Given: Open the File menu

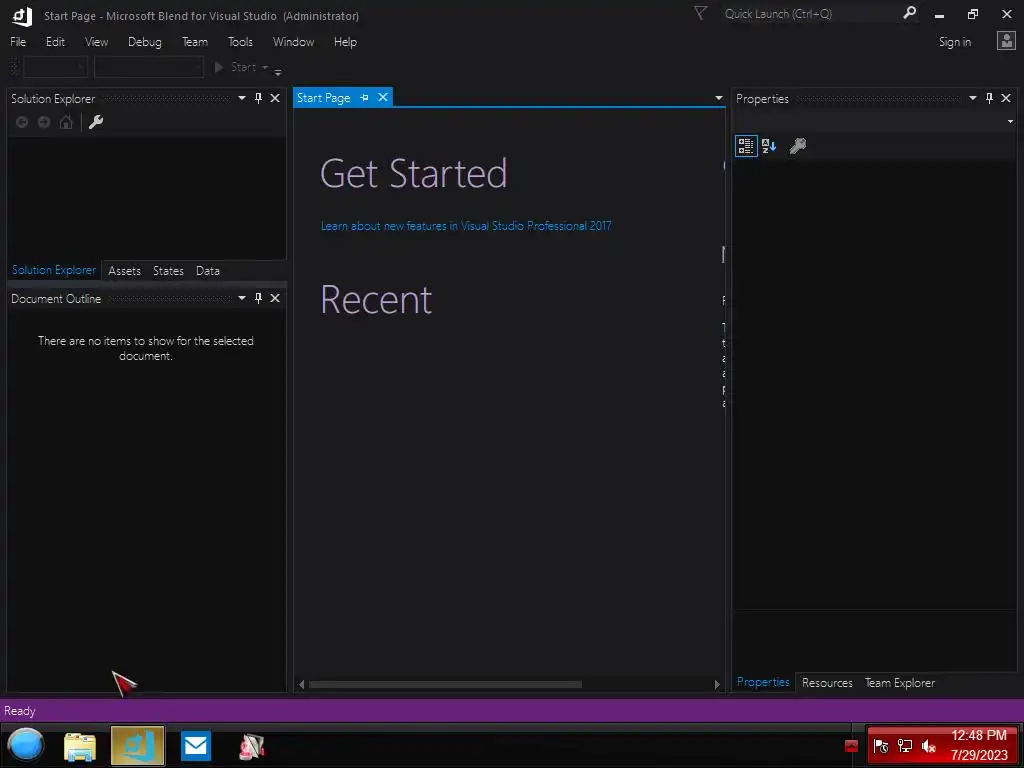Looking at the screenshot, I should tap(18, 42).
